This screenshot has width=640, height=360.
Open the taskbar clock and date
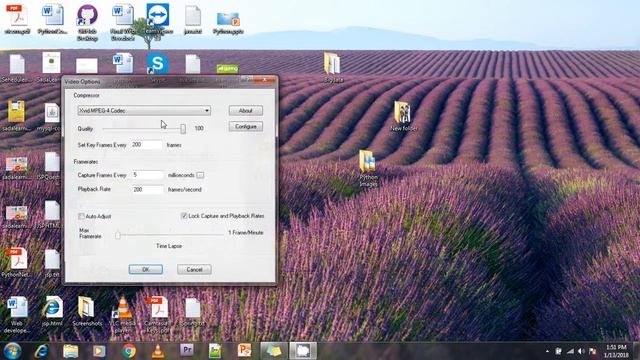[x=617, y=351]
